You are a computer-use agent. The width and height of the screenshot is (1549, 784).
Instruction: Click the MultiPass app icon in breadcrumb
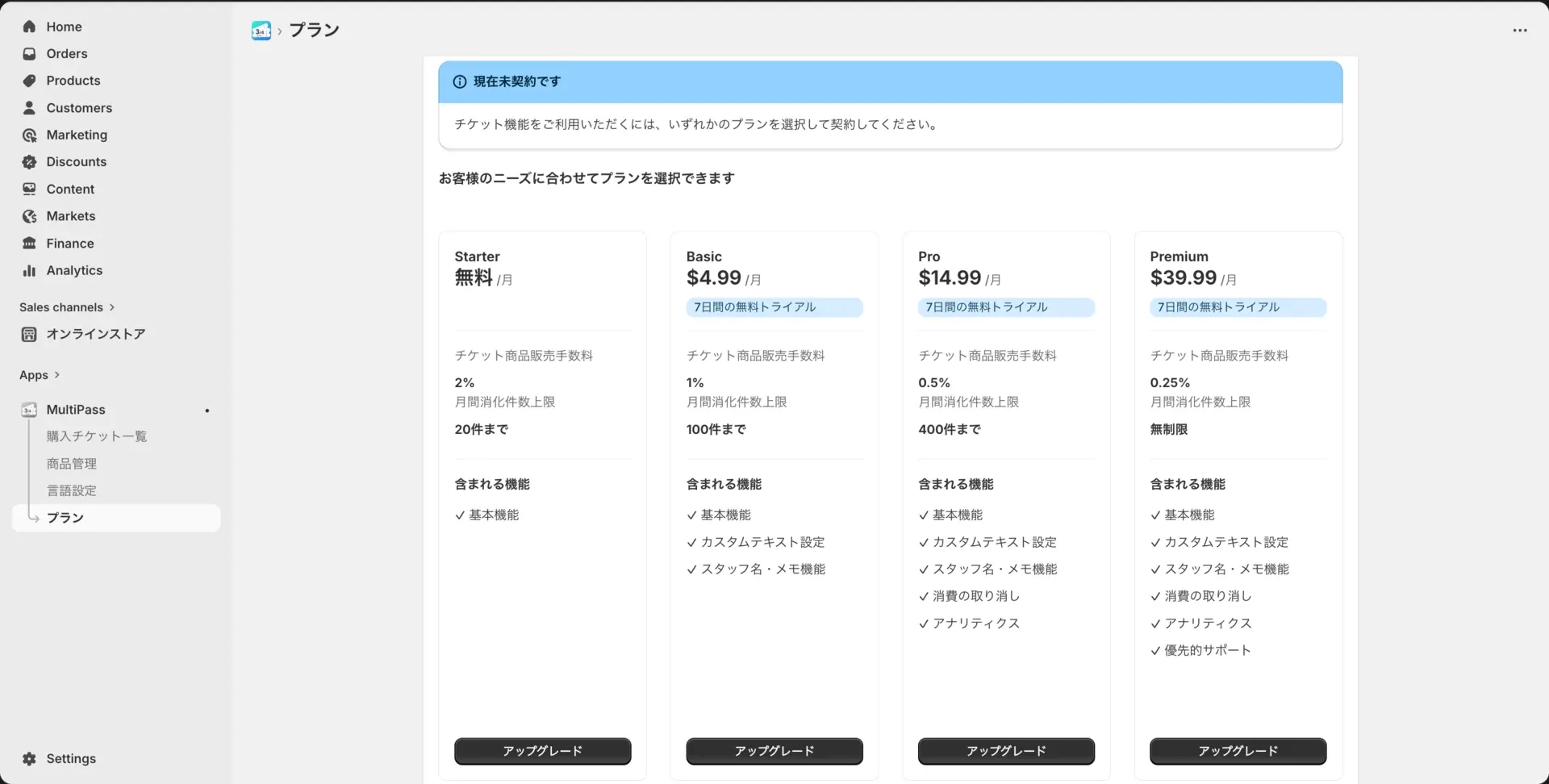261,31
